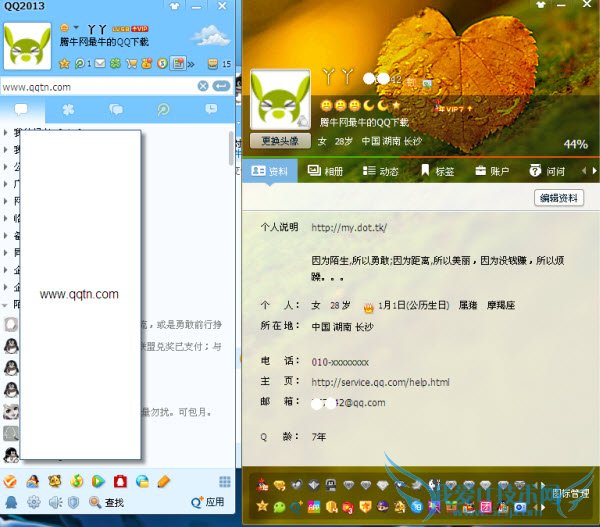Image resolution: width=600 pixels, height=527 pixels.
Task: Open the QQ pet bear icon
Action: [55, 481]
